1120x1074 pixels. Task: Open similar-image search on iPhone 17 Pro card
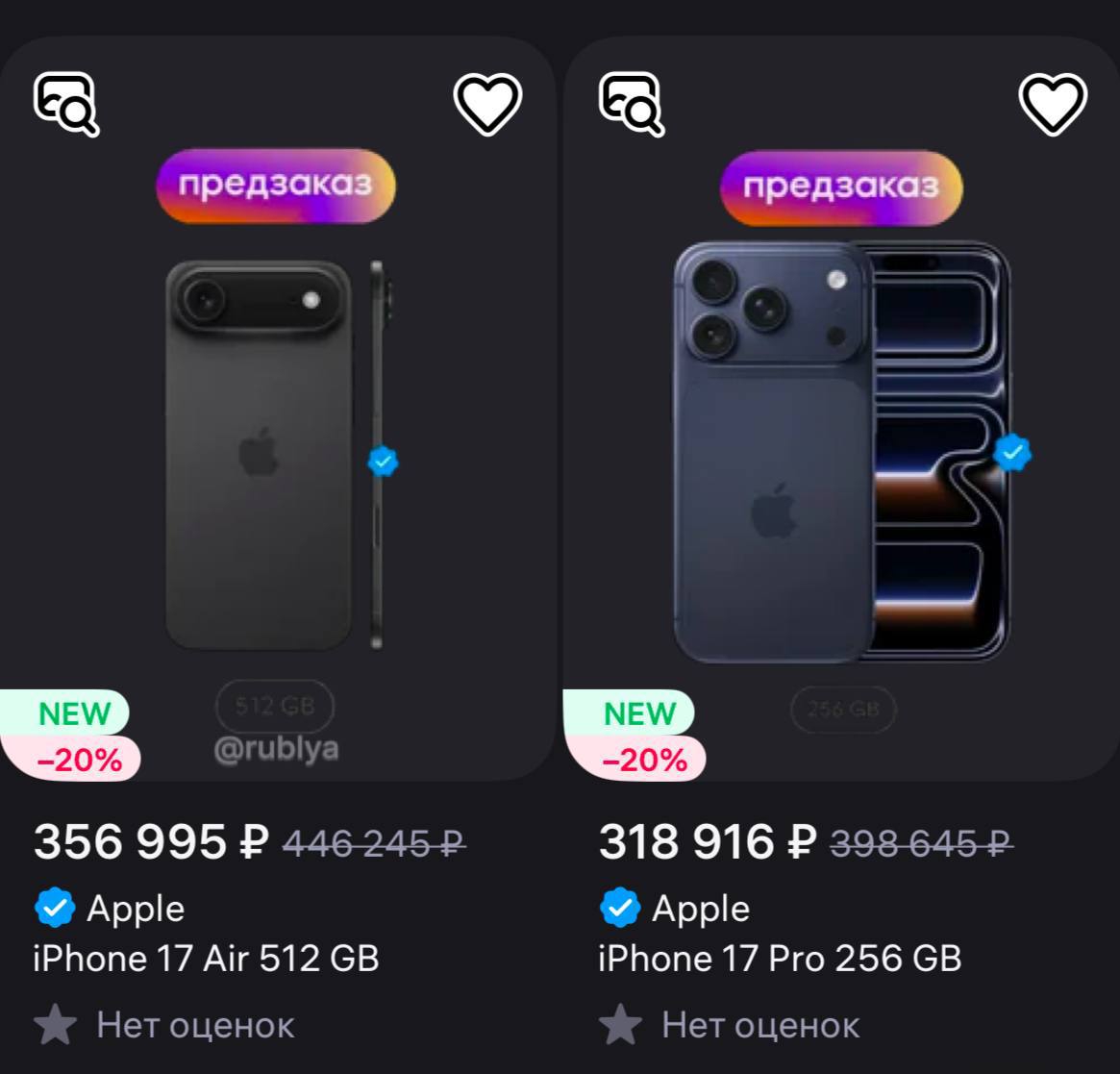point(632,104)
